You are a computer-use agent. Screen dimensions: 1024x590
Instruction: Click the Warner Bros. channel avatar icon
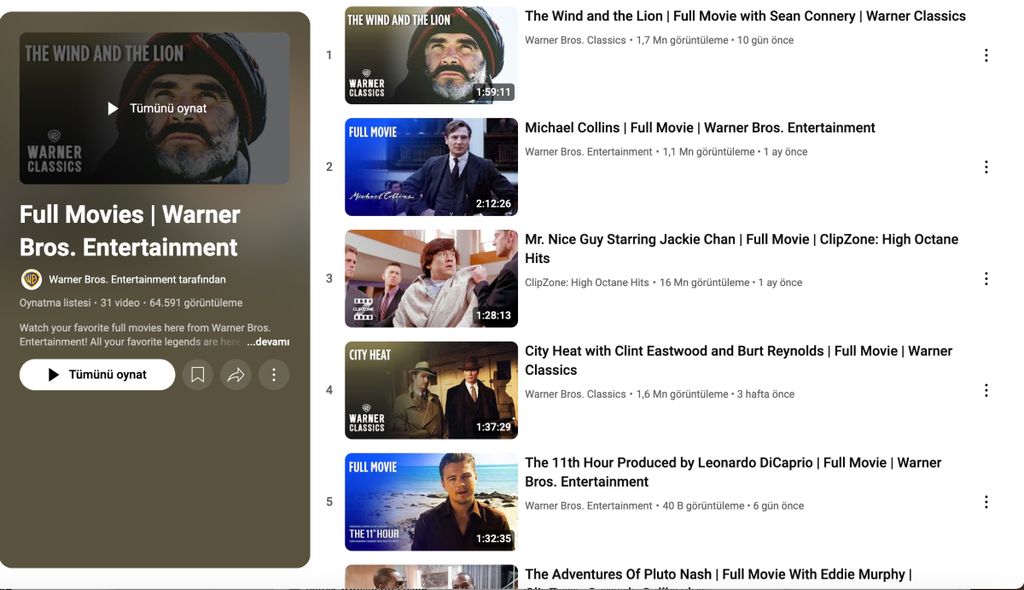point(30,278)
